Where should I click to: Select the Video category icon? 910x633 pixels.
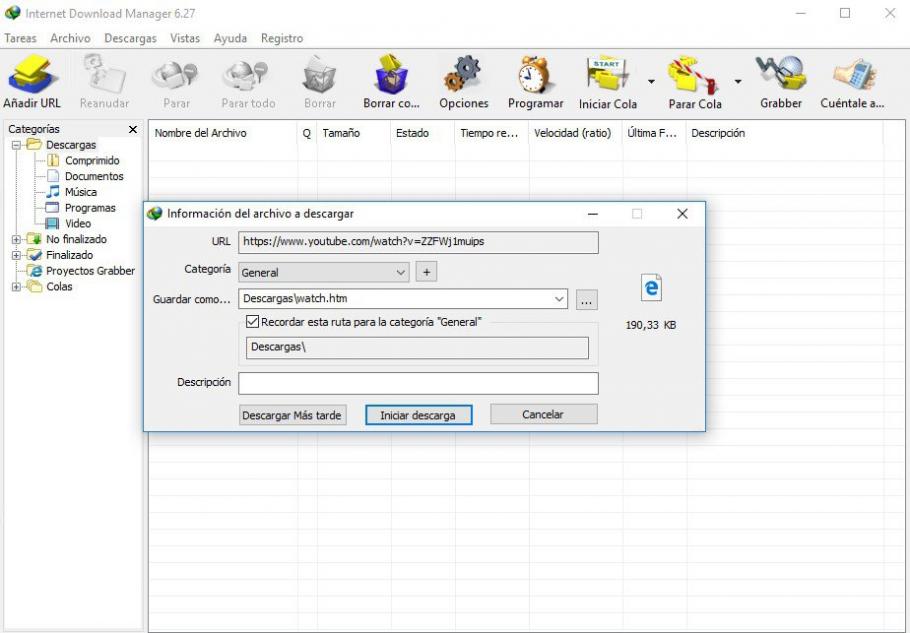pos(52,223)
